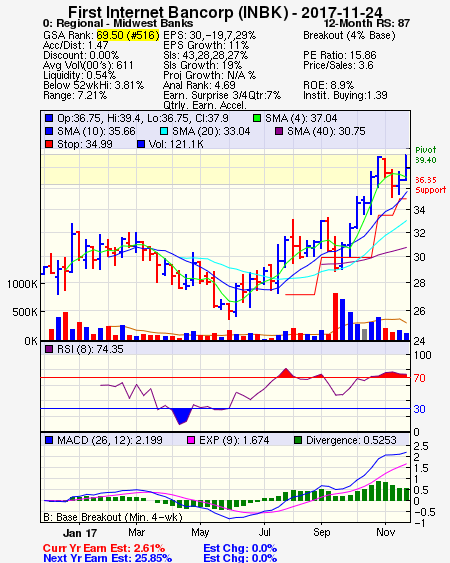
Task: Click the Sep date axis label
Action: [x=321, y=532]
